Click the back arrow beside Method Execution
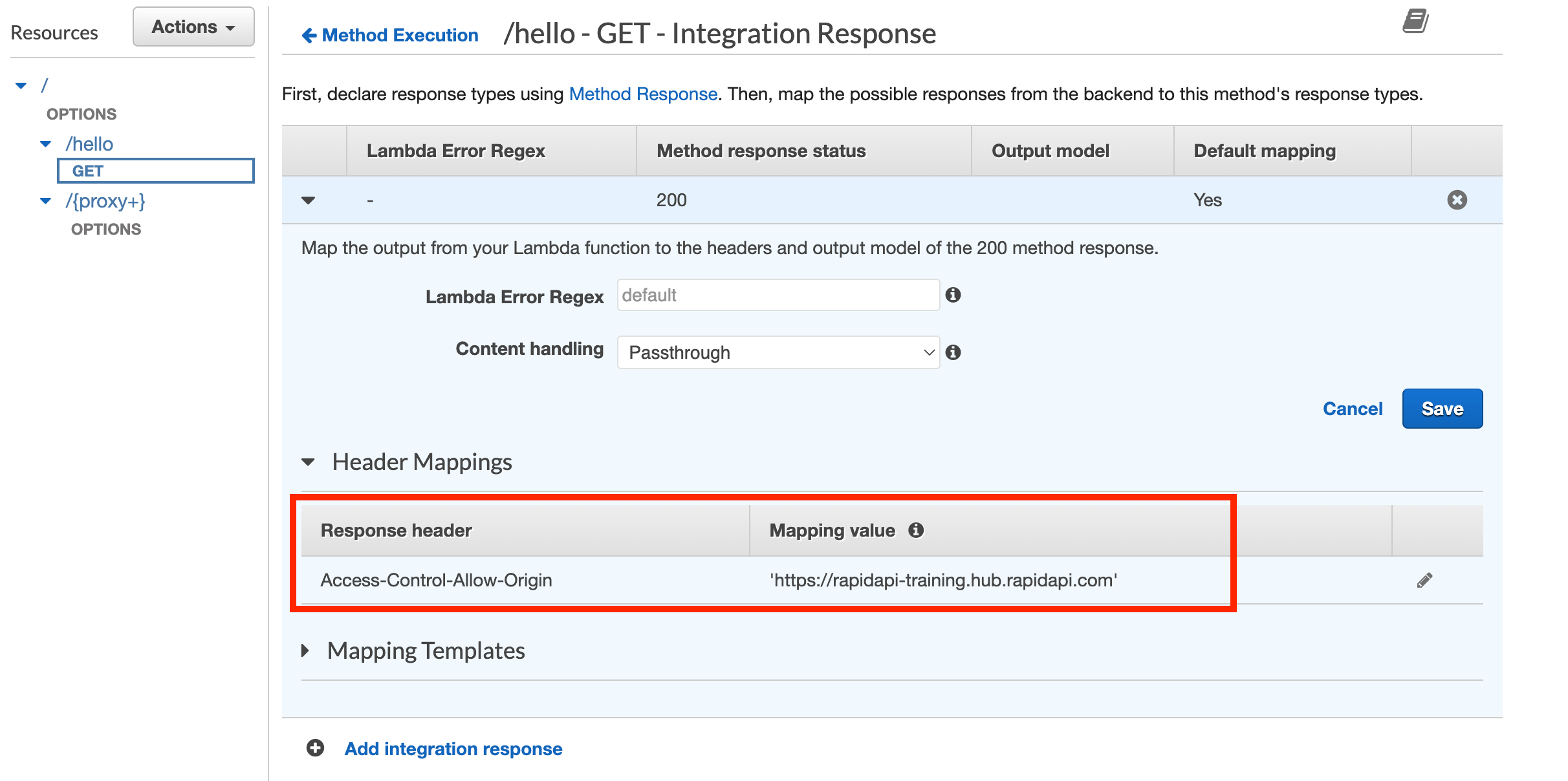 309,35
